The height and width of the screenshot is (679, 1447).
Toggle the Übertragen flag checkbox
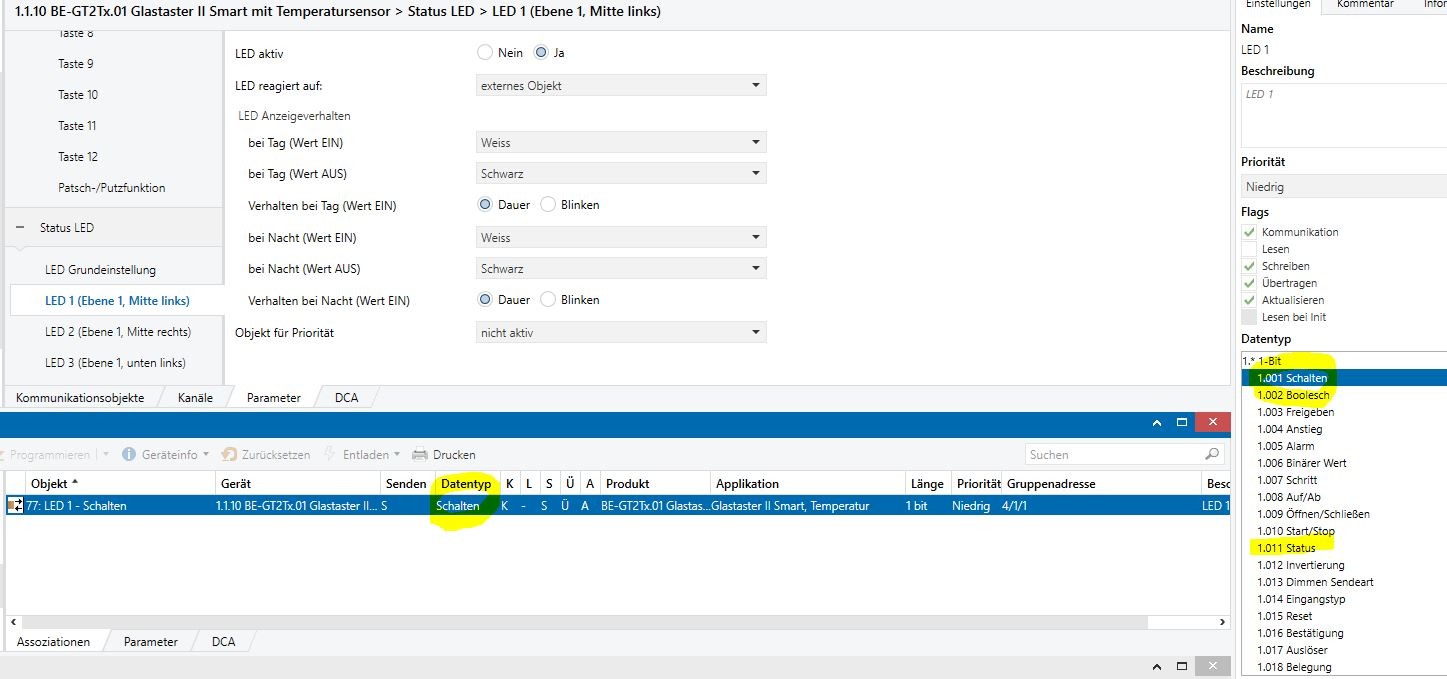1249,283
